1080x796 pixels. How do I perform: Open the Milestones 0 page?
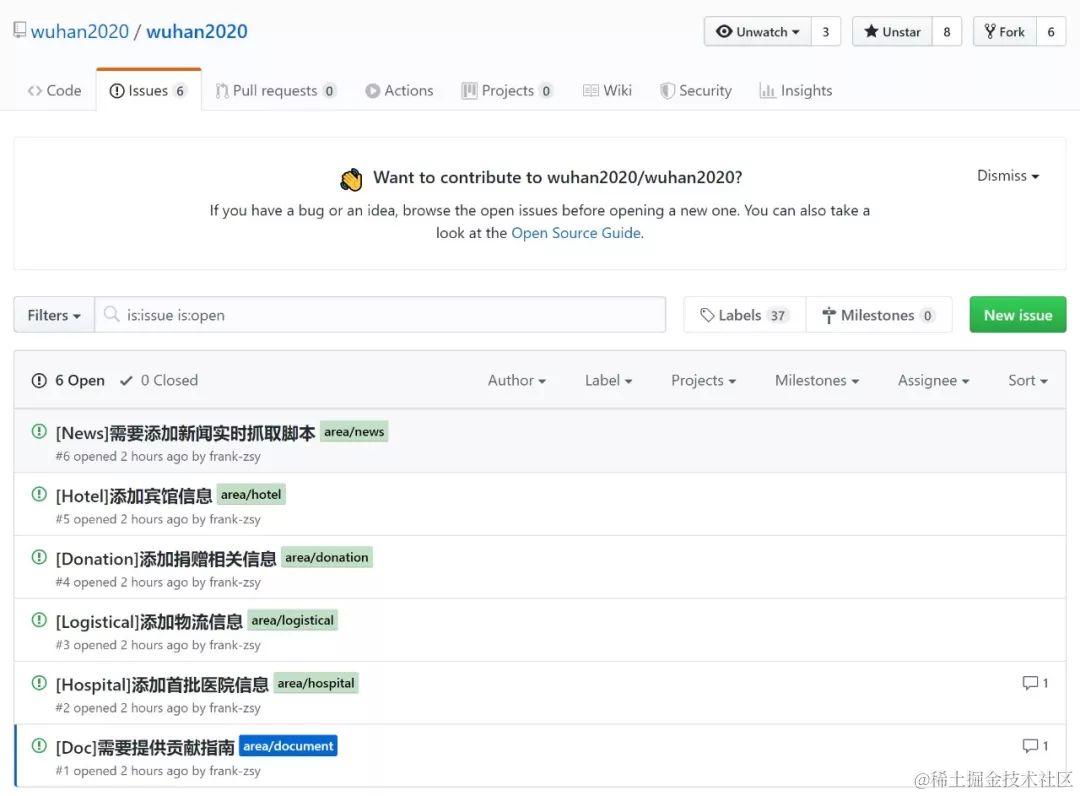tap(879, 315)
